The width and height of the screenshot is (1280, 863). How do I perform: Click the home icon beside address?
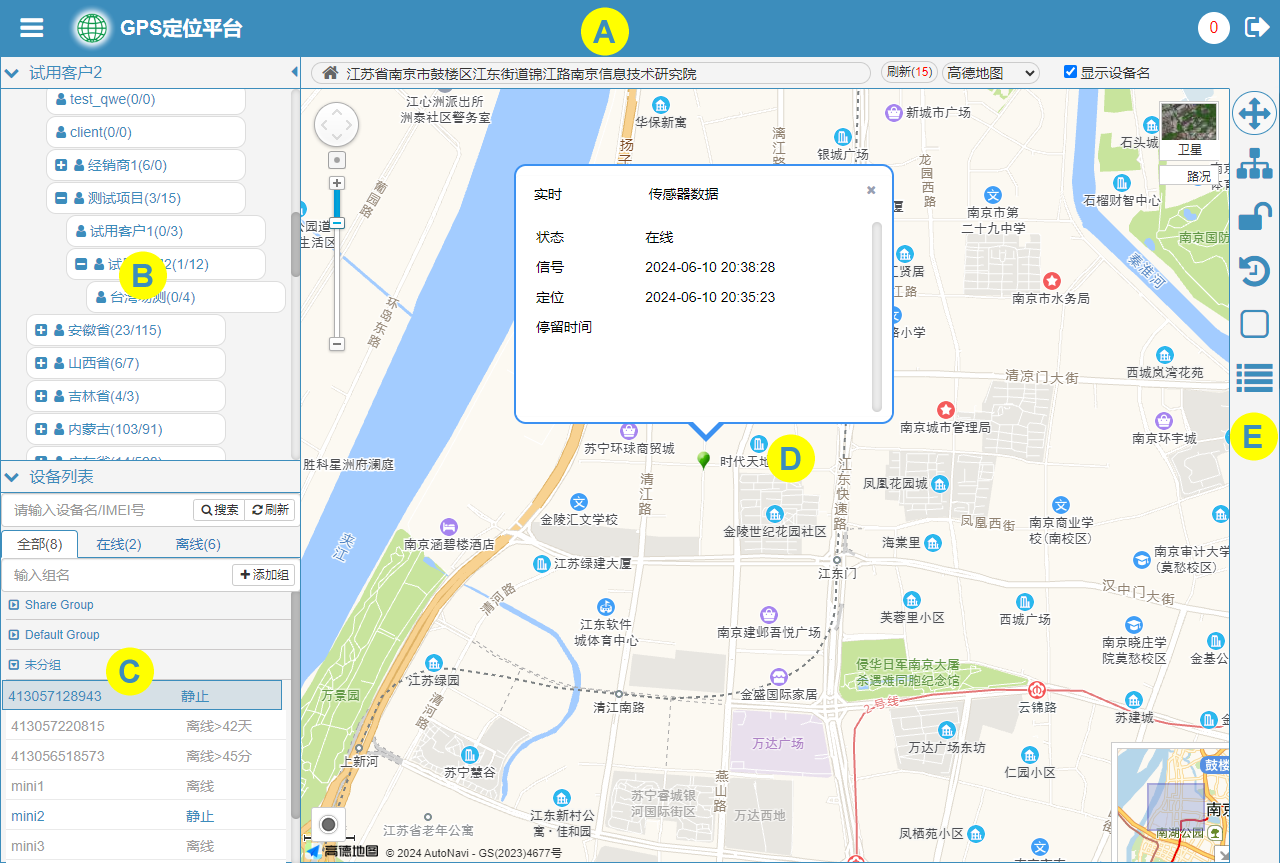click(329, 73)
